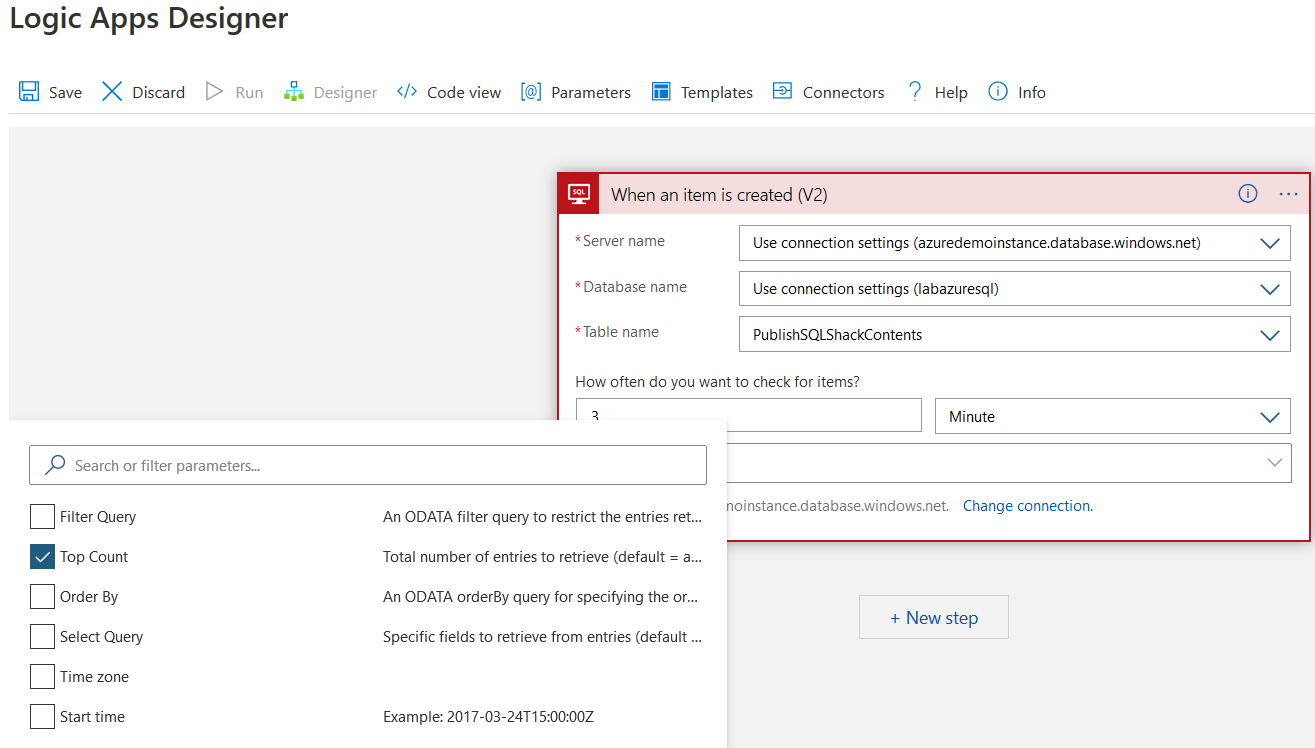Click the Info toolbar item

[x=1017, y=92]
